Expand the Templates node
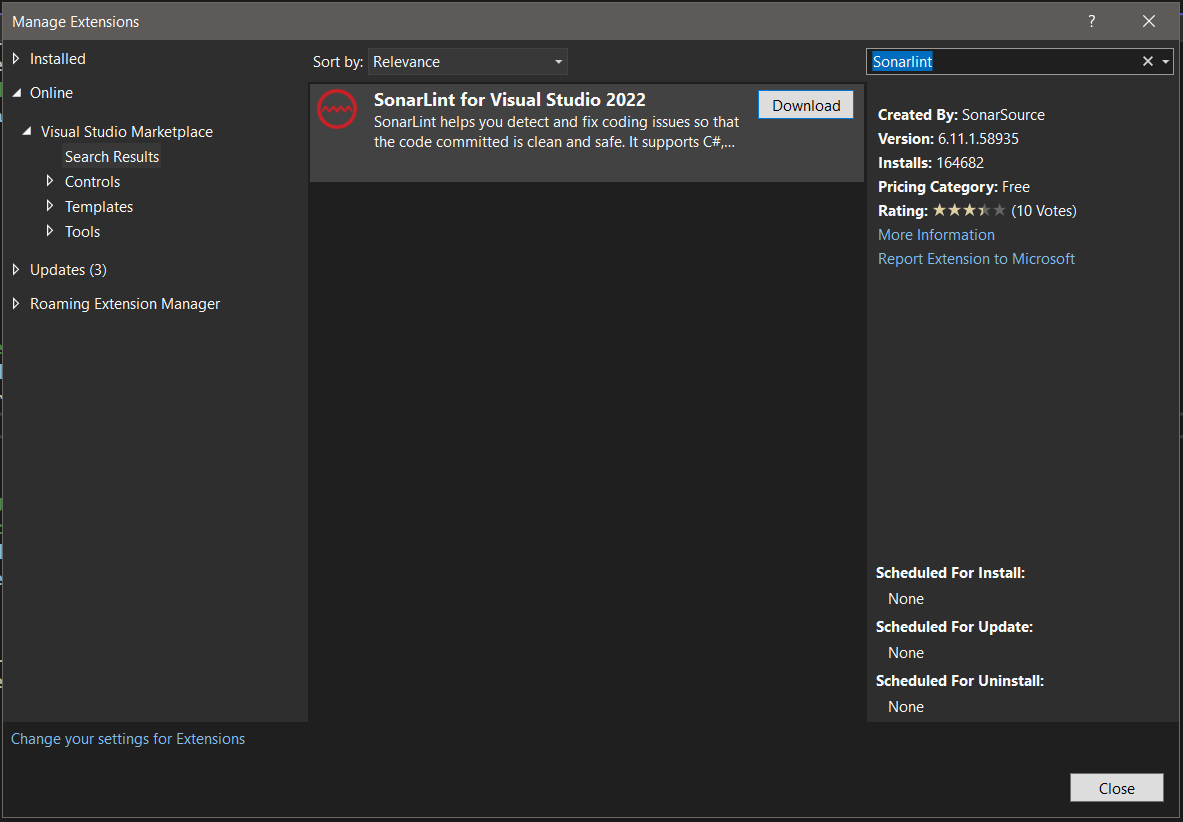 [50, 206]
